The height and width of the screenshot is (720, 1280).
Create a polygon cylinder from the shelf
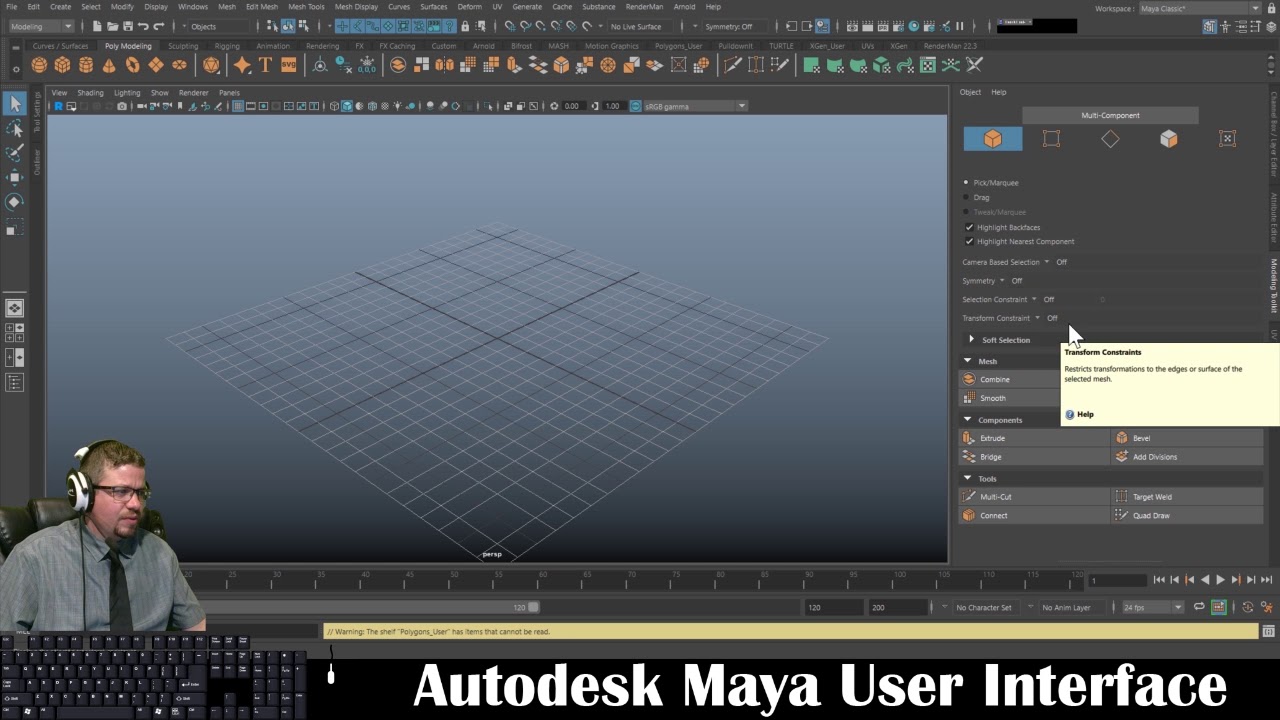click(x=86, y=65)
